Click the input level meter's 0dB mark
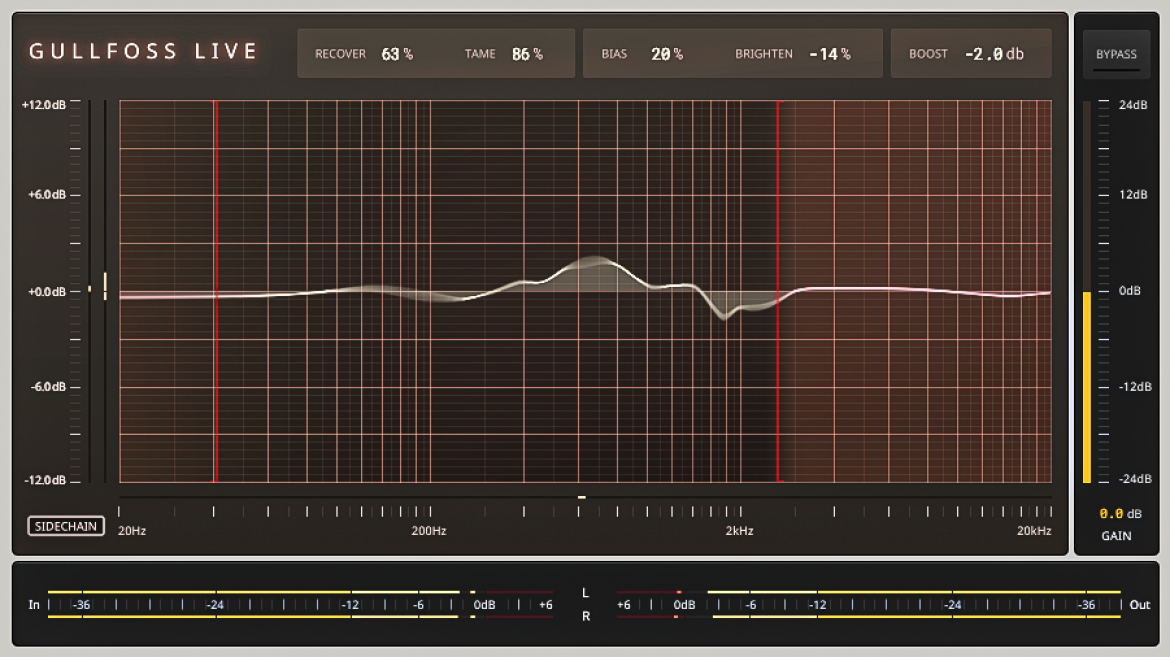Viewport: 1170px width, 657px height. (x=484, y=605)
